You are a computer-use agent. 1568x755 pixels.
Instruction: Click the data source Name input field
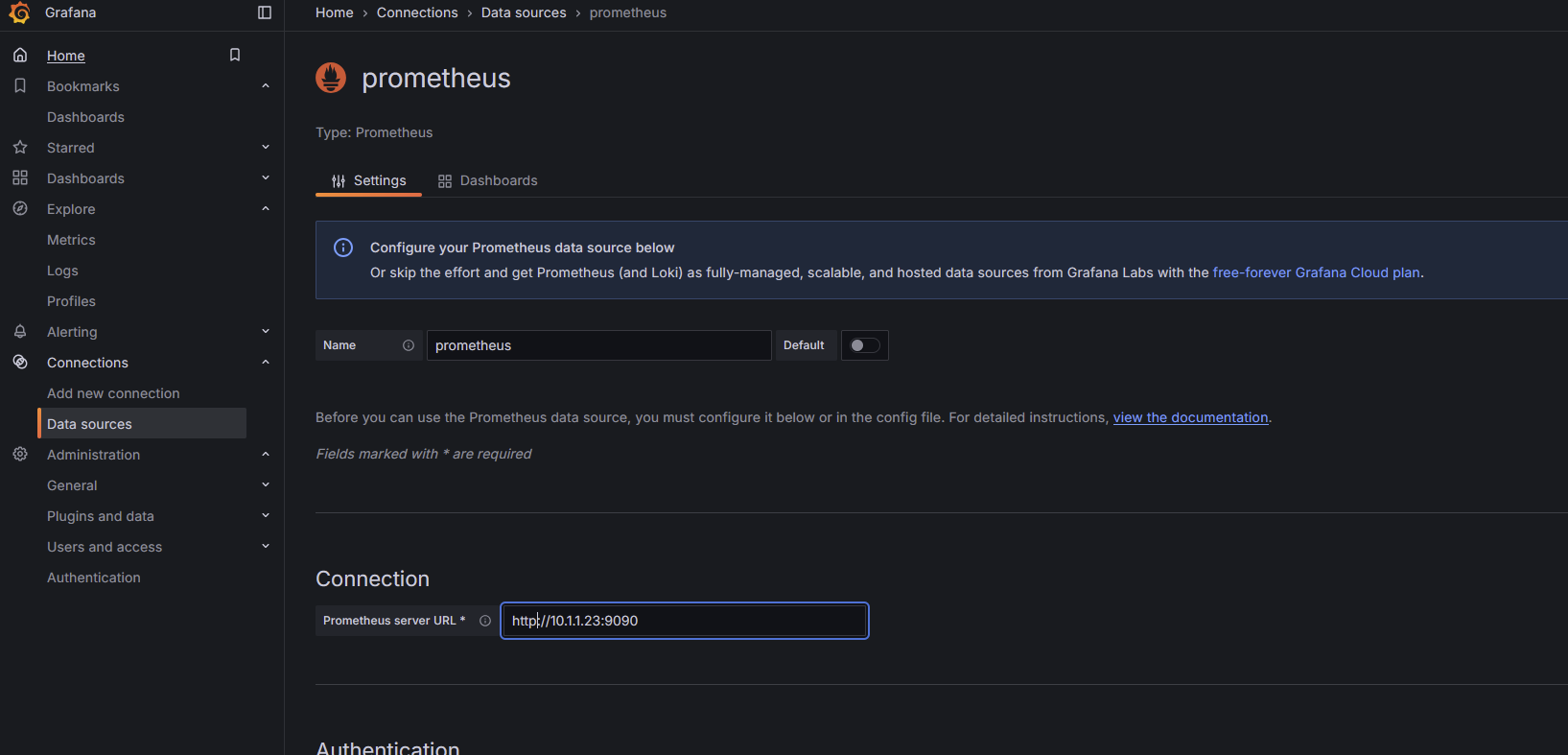pyautogui.click(x=598, y=345)
